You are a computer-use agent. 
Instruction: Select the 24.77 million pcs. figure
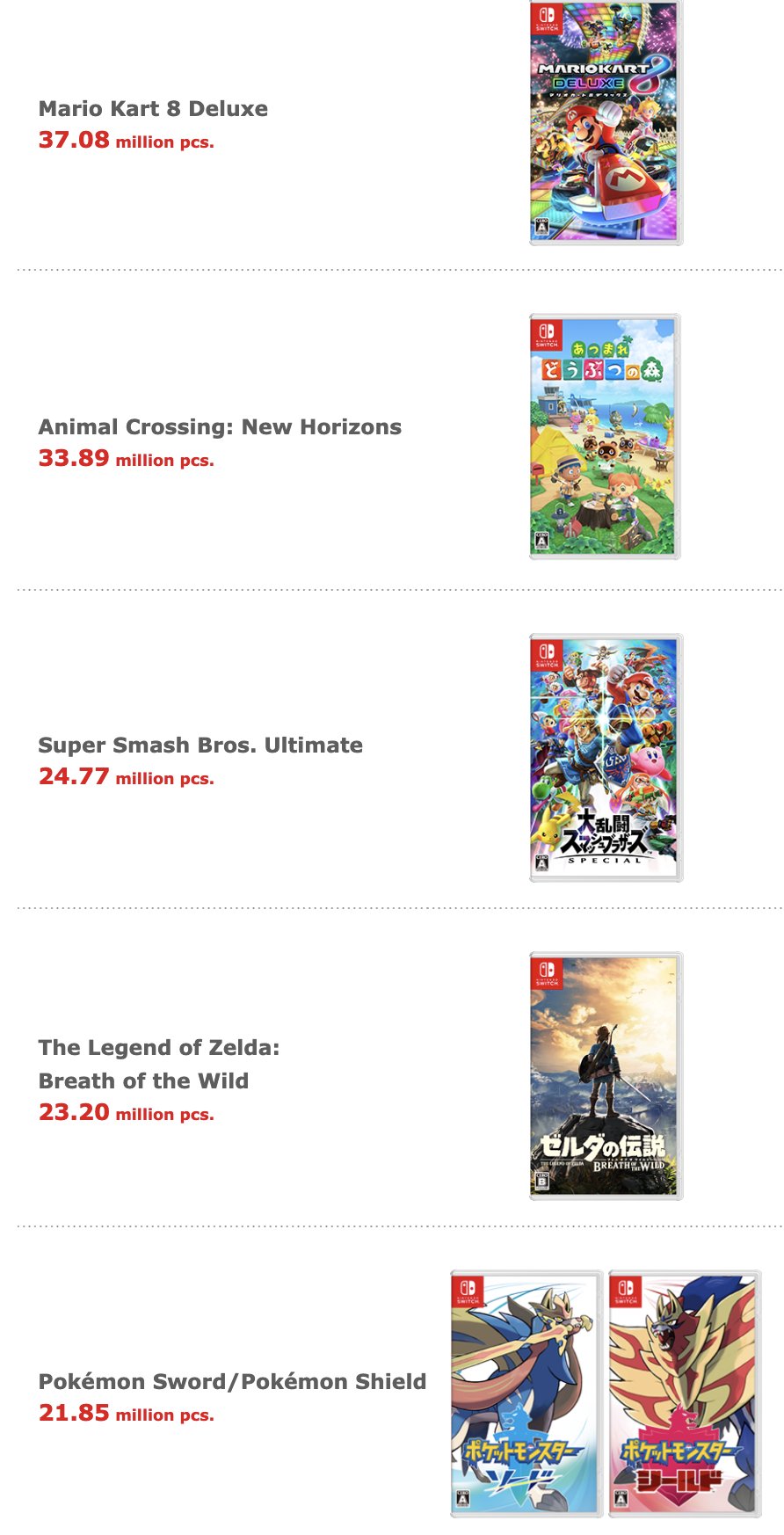[x=126, y=777]
